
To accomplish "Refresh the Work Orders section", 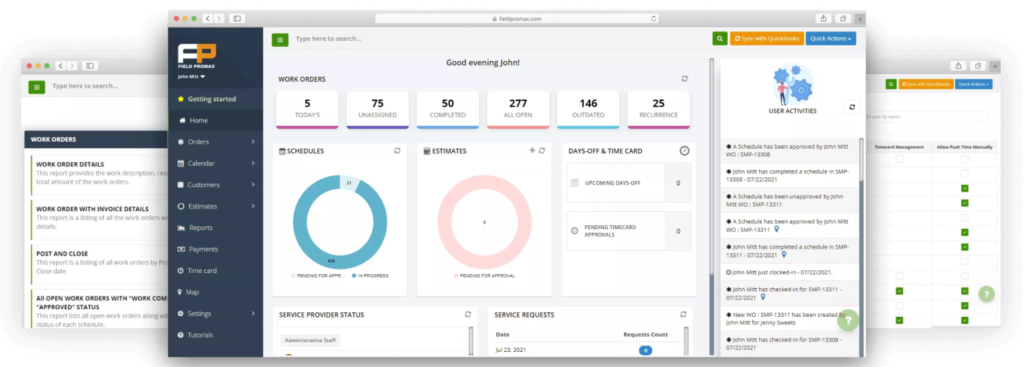I will click(x=684, y=78).
